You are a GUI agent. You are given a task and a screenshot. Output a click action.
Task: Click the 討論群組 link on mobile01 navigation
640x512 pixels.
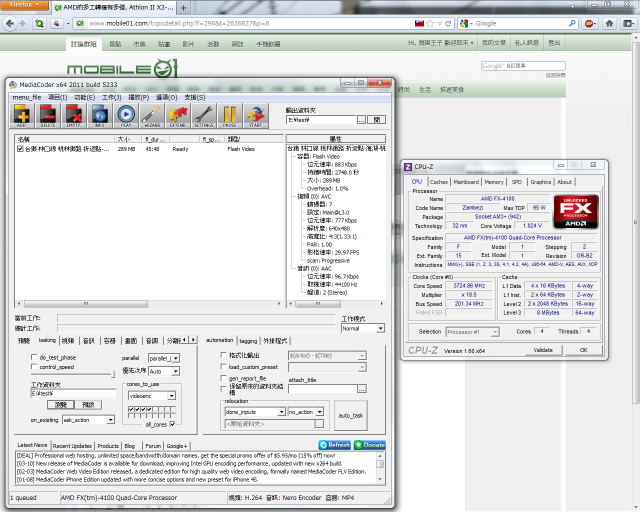(84, 44)
